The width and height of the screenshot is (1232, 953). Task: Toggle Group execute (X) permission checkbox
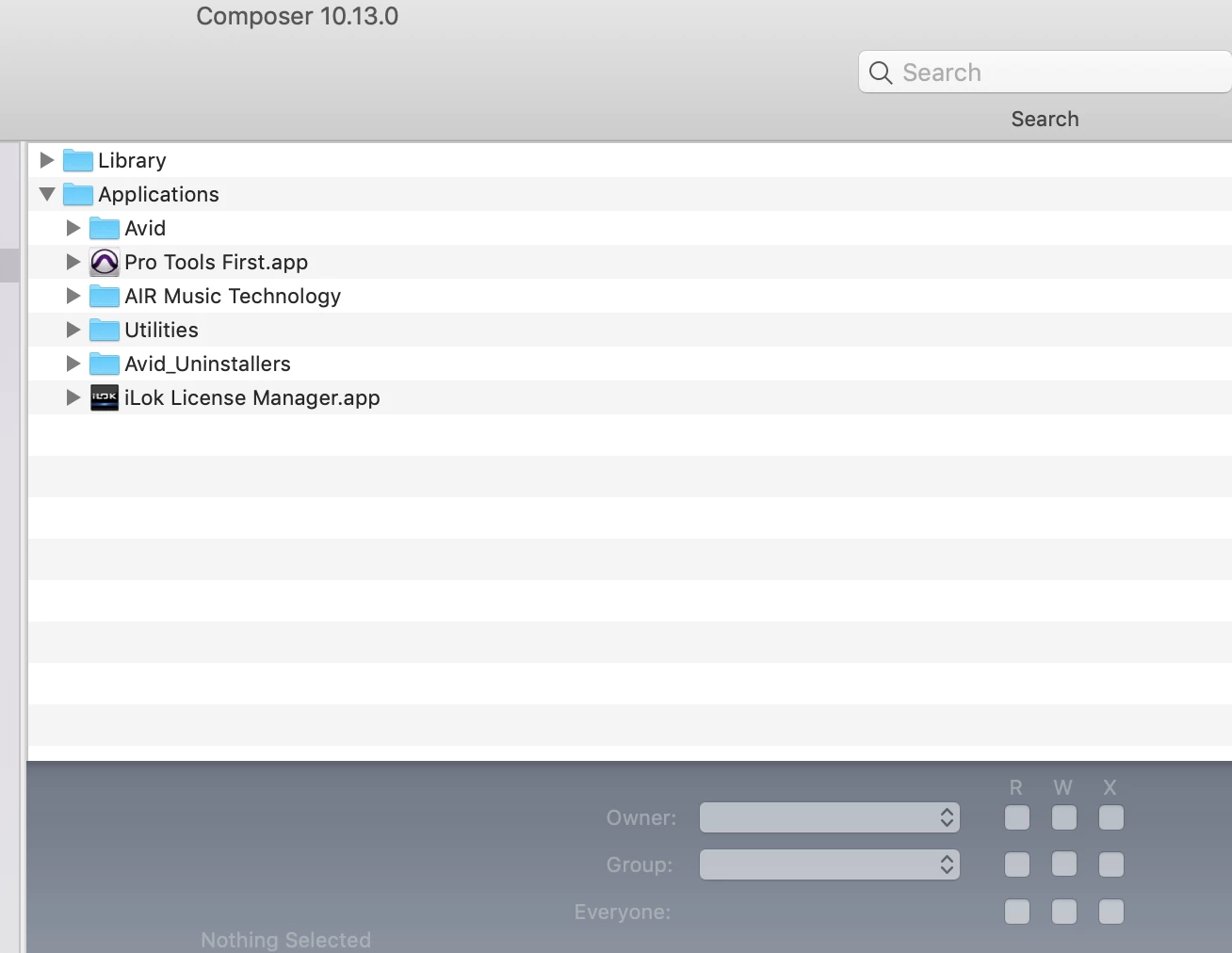point(1111,864)
